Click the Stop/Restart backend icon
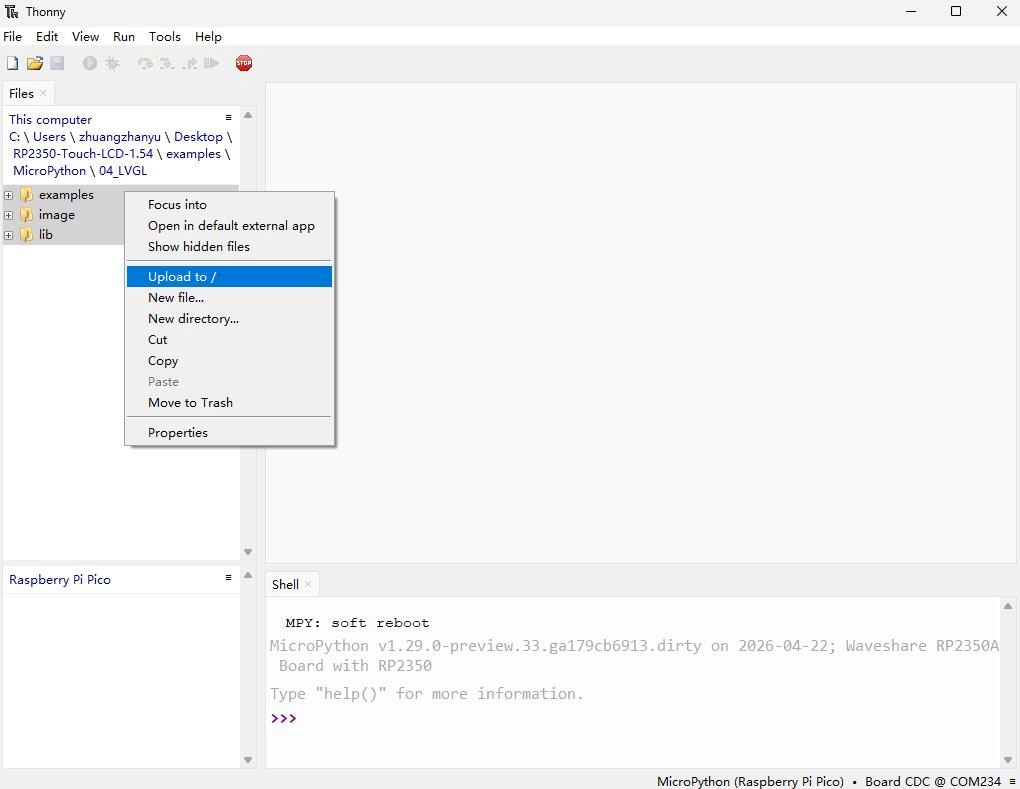This screenshot has width=1020, height=789. click(x=243, y=63)
